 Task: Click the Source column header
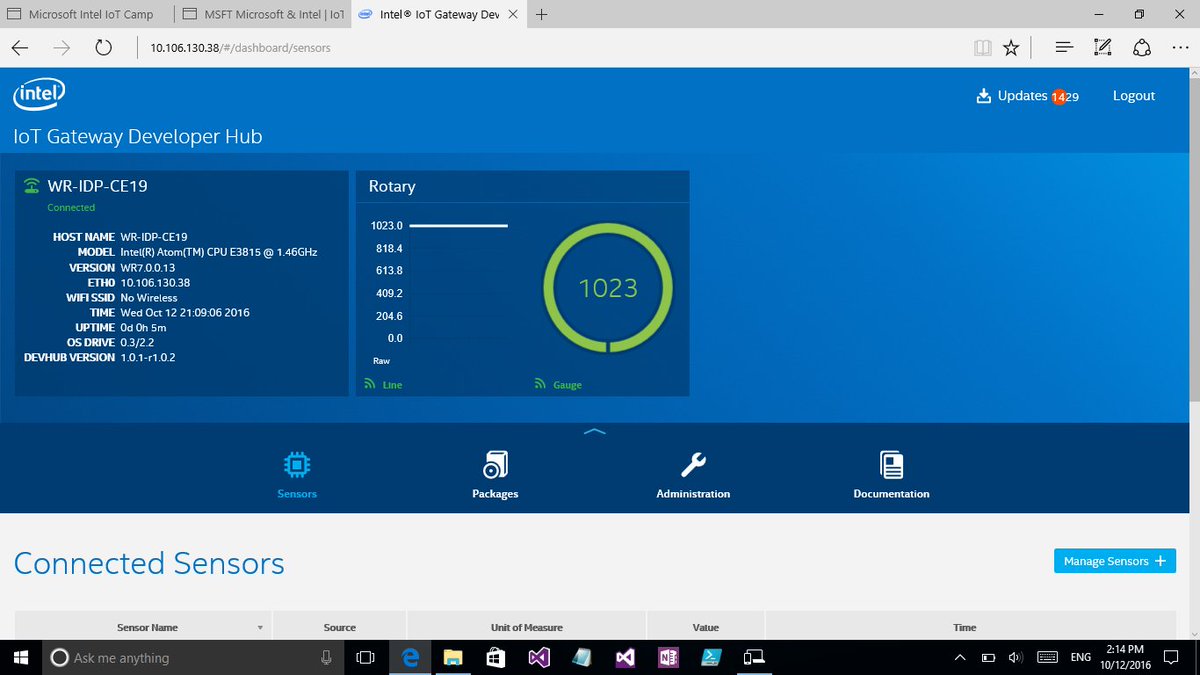point(340,628)
